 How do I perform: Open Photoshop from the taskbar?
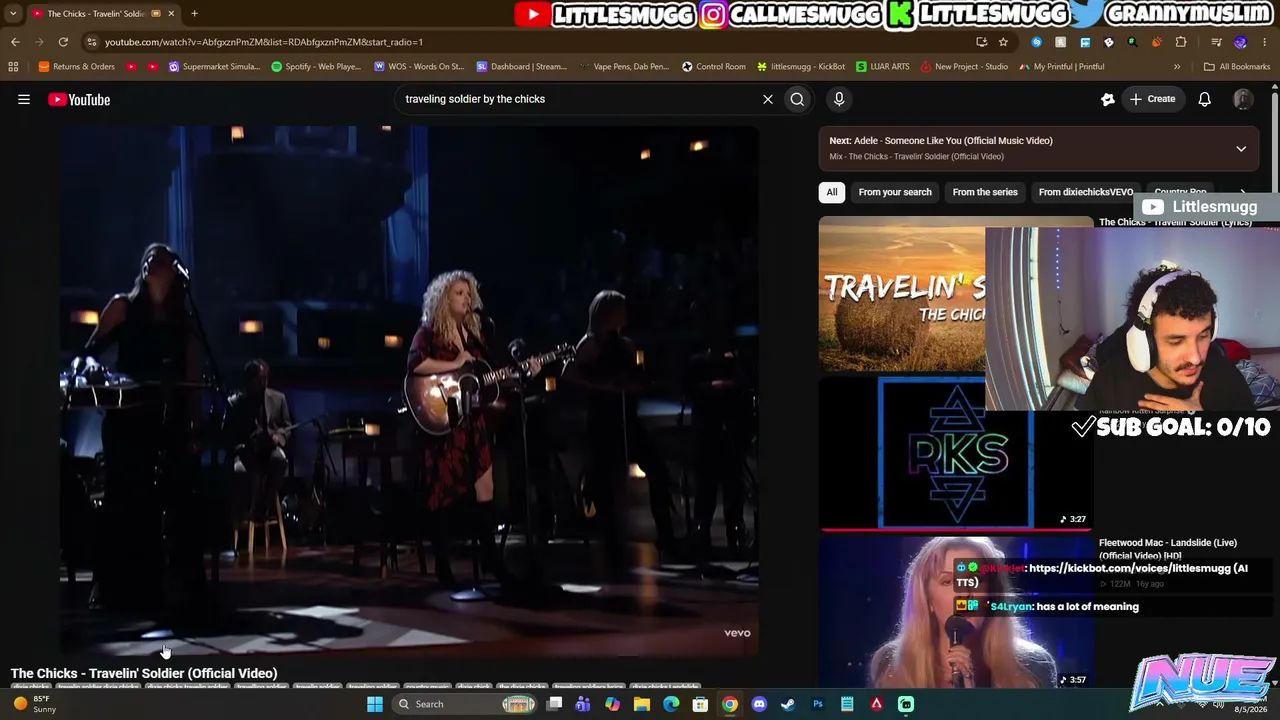(818, 704)
